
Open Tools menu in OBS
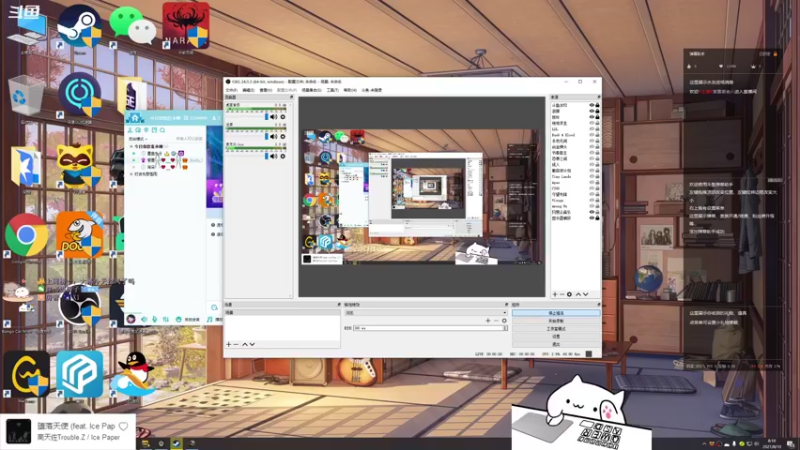coord(333,90)
